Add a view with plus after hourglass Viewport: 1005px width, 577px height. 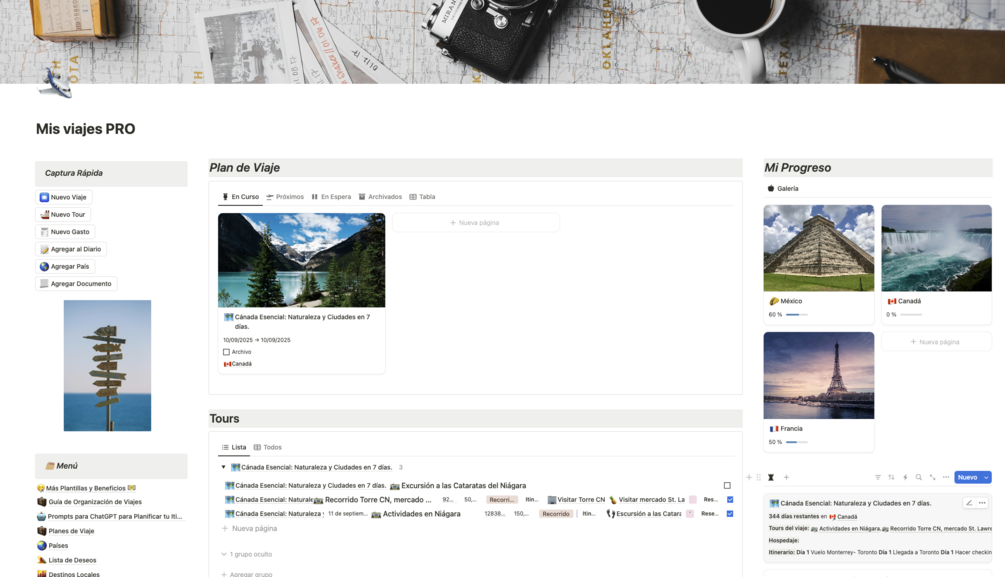[x=786, y=478]
